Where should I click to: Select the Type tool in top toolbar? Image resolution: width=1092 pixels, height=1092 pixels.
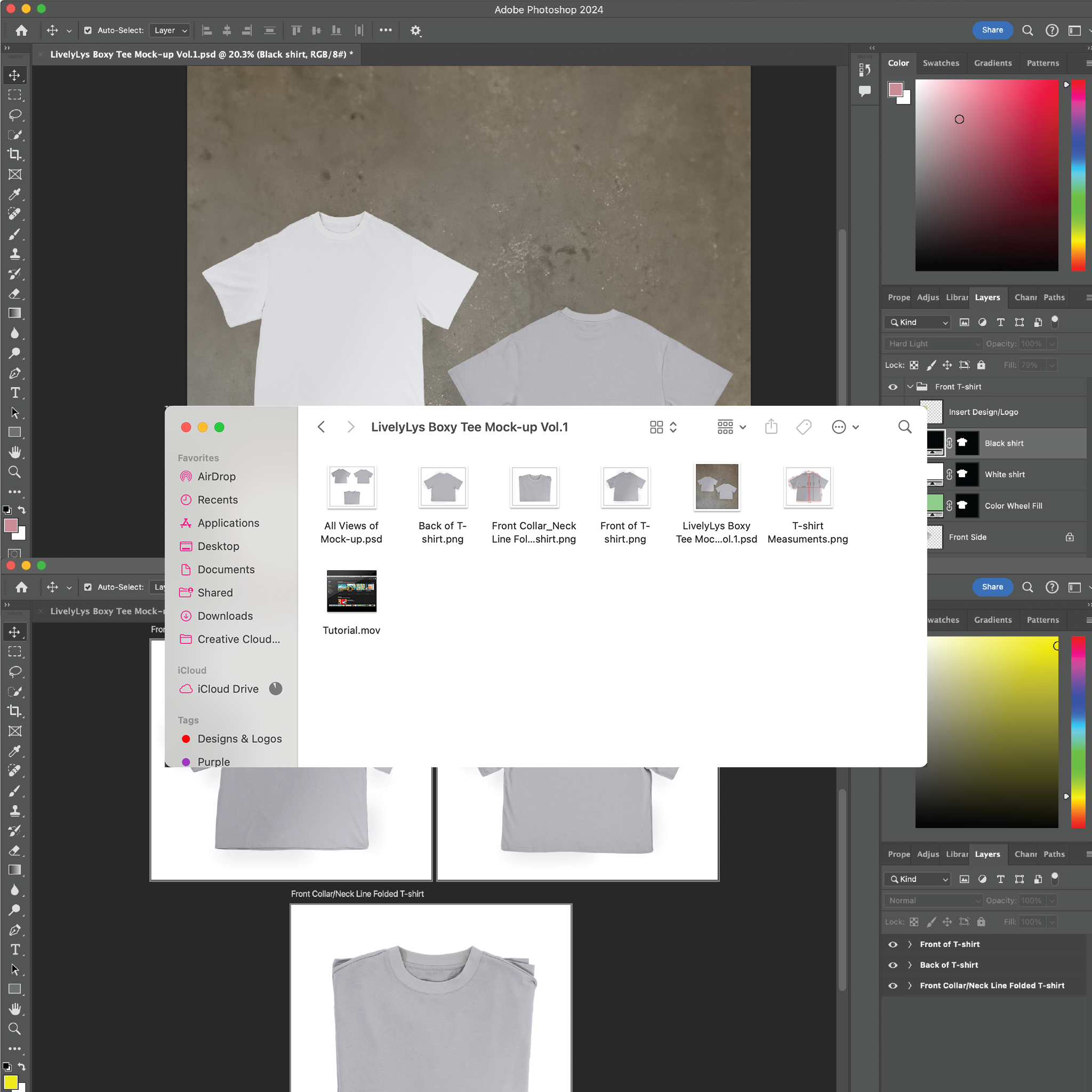15,393
